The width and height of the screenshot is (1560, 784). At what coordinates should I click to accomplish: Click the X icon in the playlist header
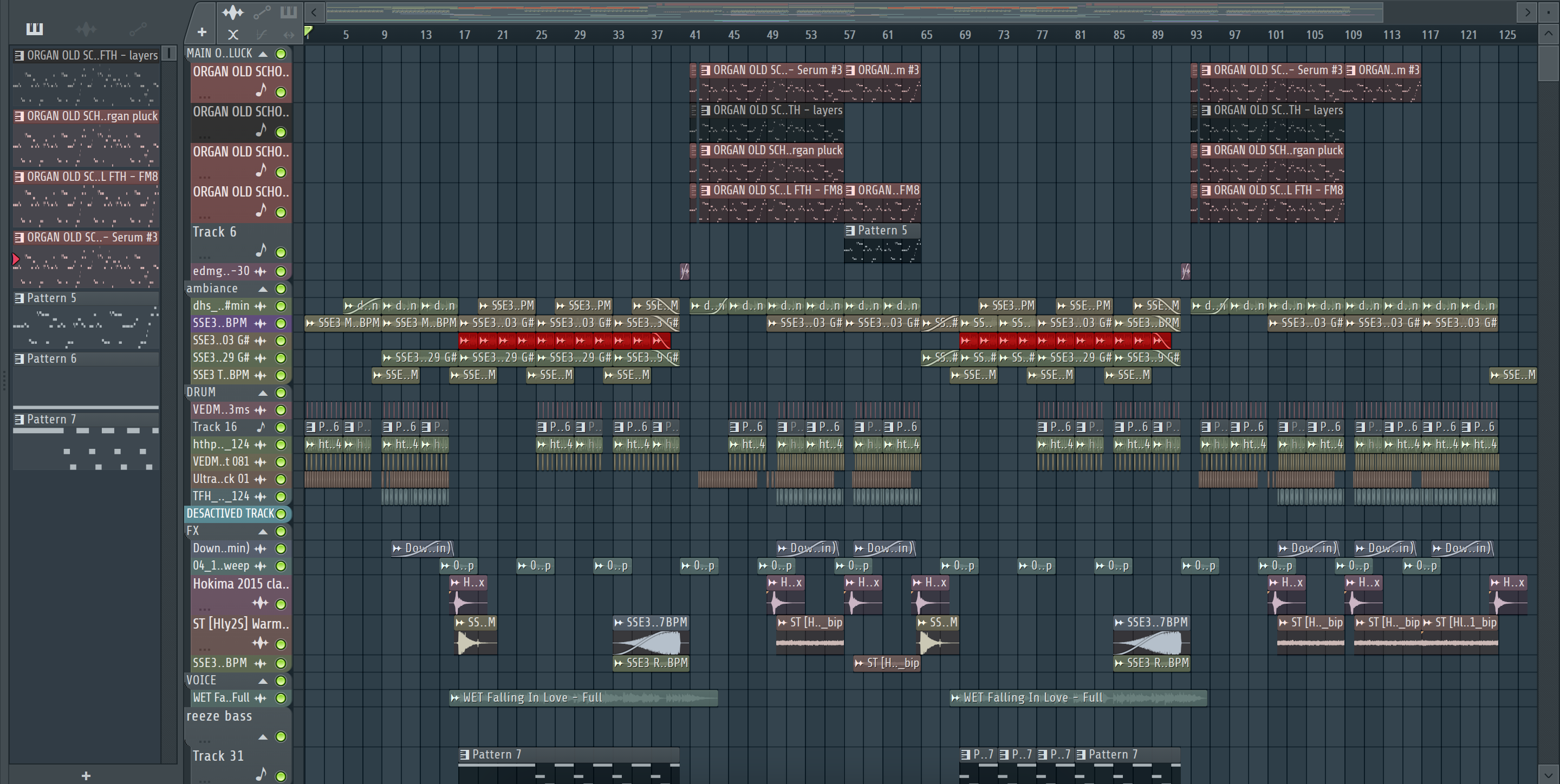point(232,35)
